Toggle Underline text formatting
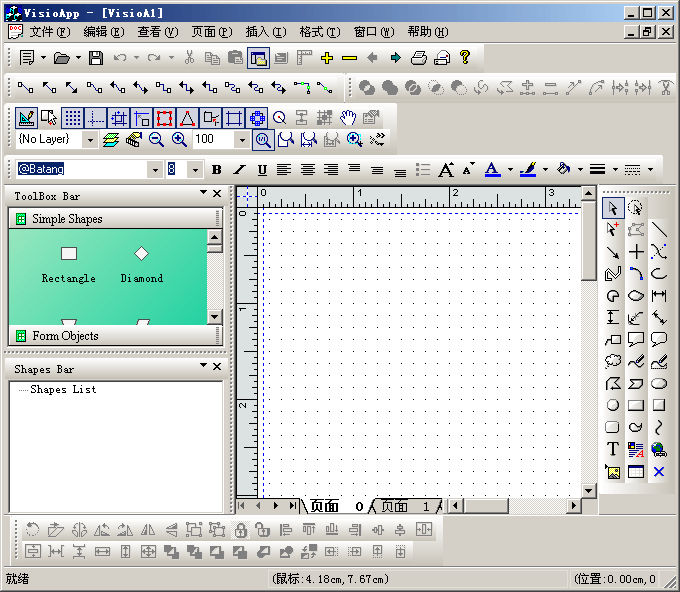The height and width of the screenshot is (592, 680). (262, 170)
